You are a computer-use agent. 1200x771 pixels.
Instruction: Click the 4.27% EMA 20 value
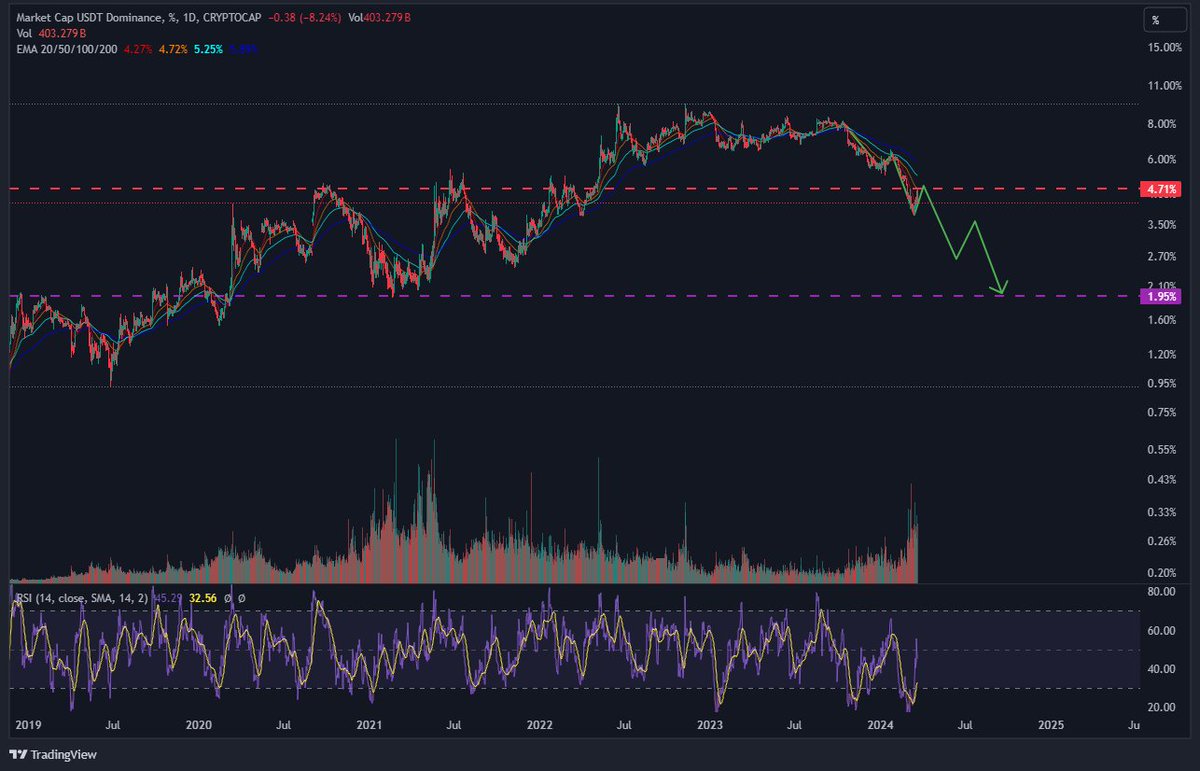(137, 48)
